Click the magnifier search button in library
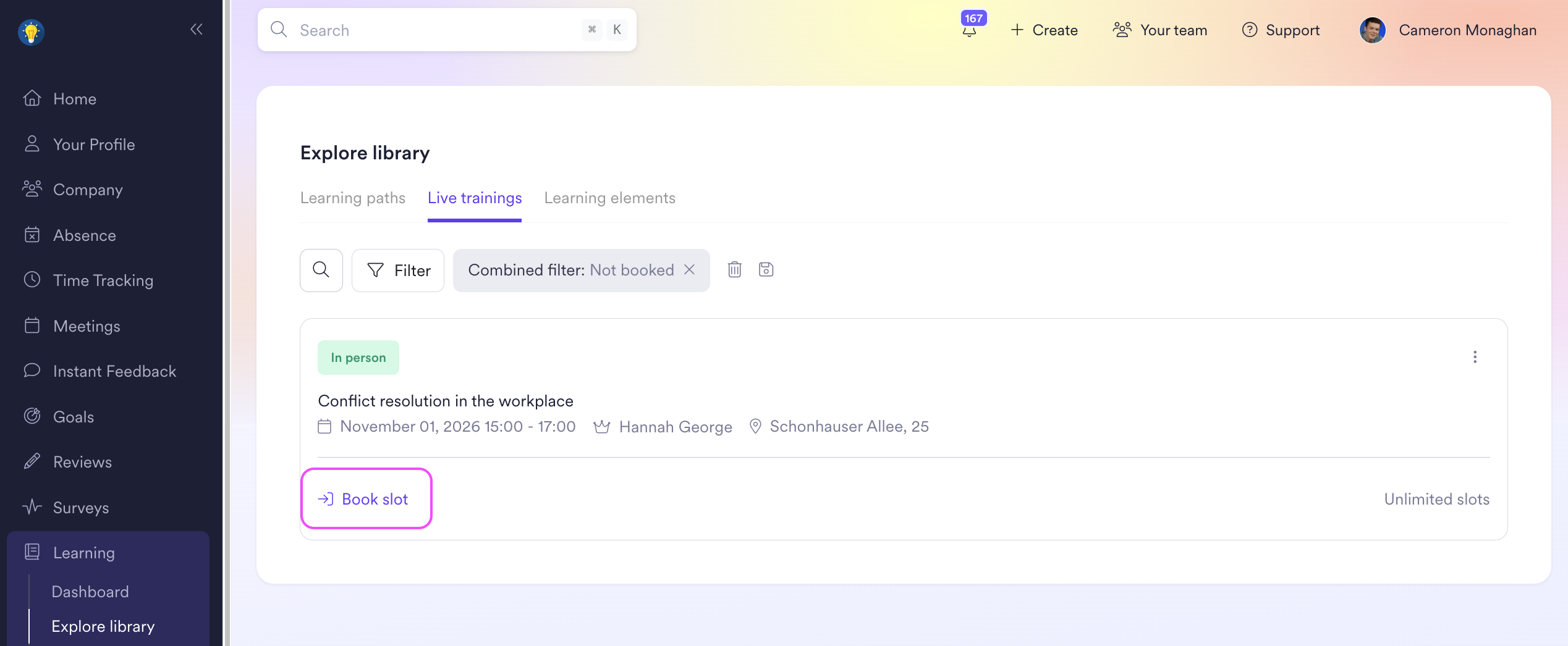 pyautogui.click(x=321, y=270)
